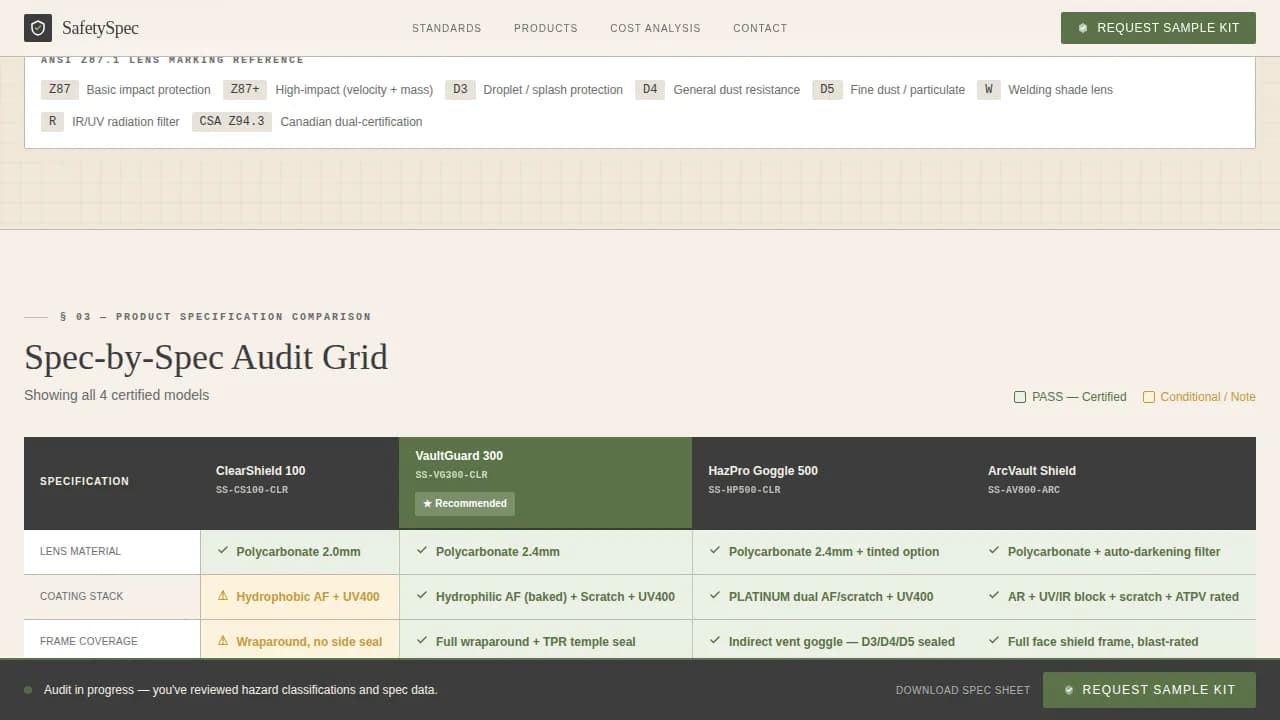Select the Z87+ lens marking tag
This screenshot has height=720, width=1280.
click(x=245, y=89)
